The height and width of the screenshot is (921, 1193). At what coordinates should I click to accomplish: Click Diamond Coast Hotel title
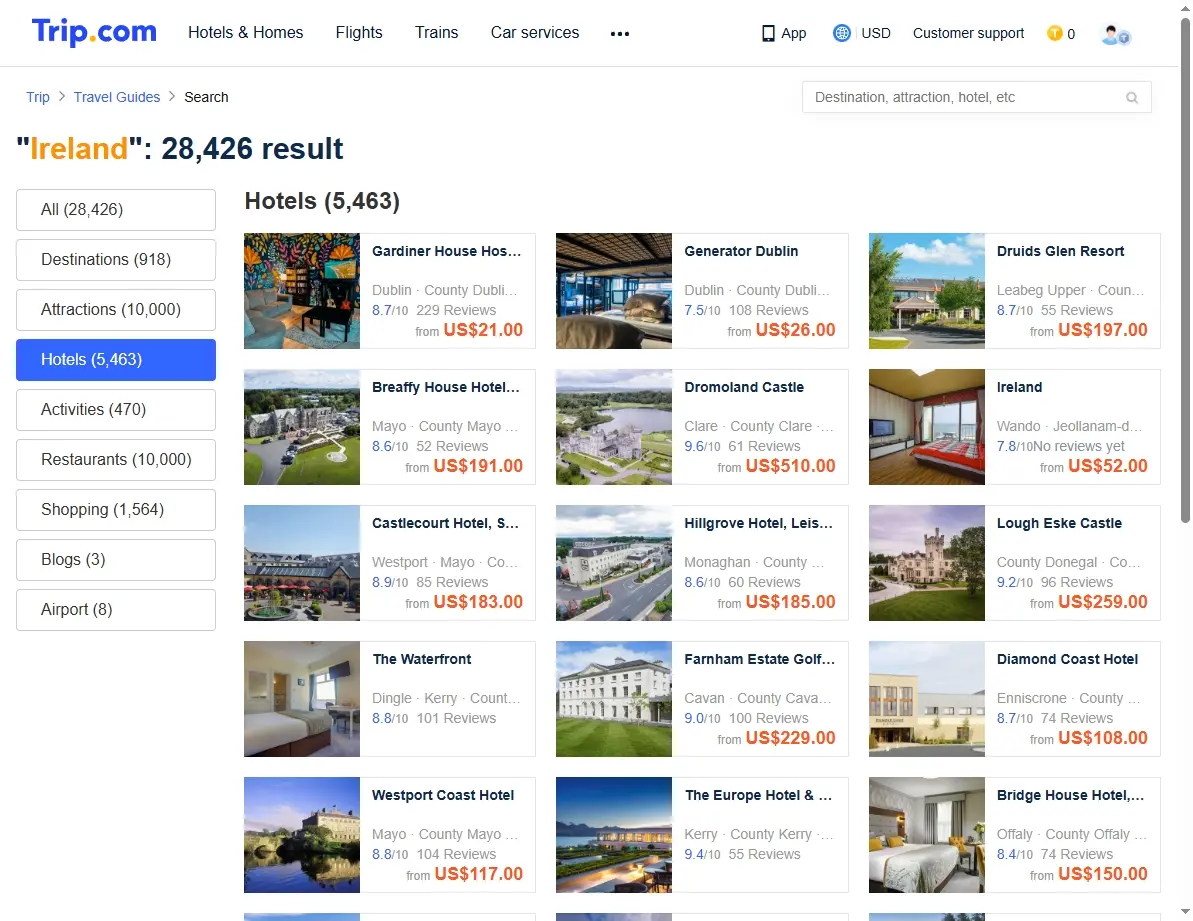(1067, 660)
